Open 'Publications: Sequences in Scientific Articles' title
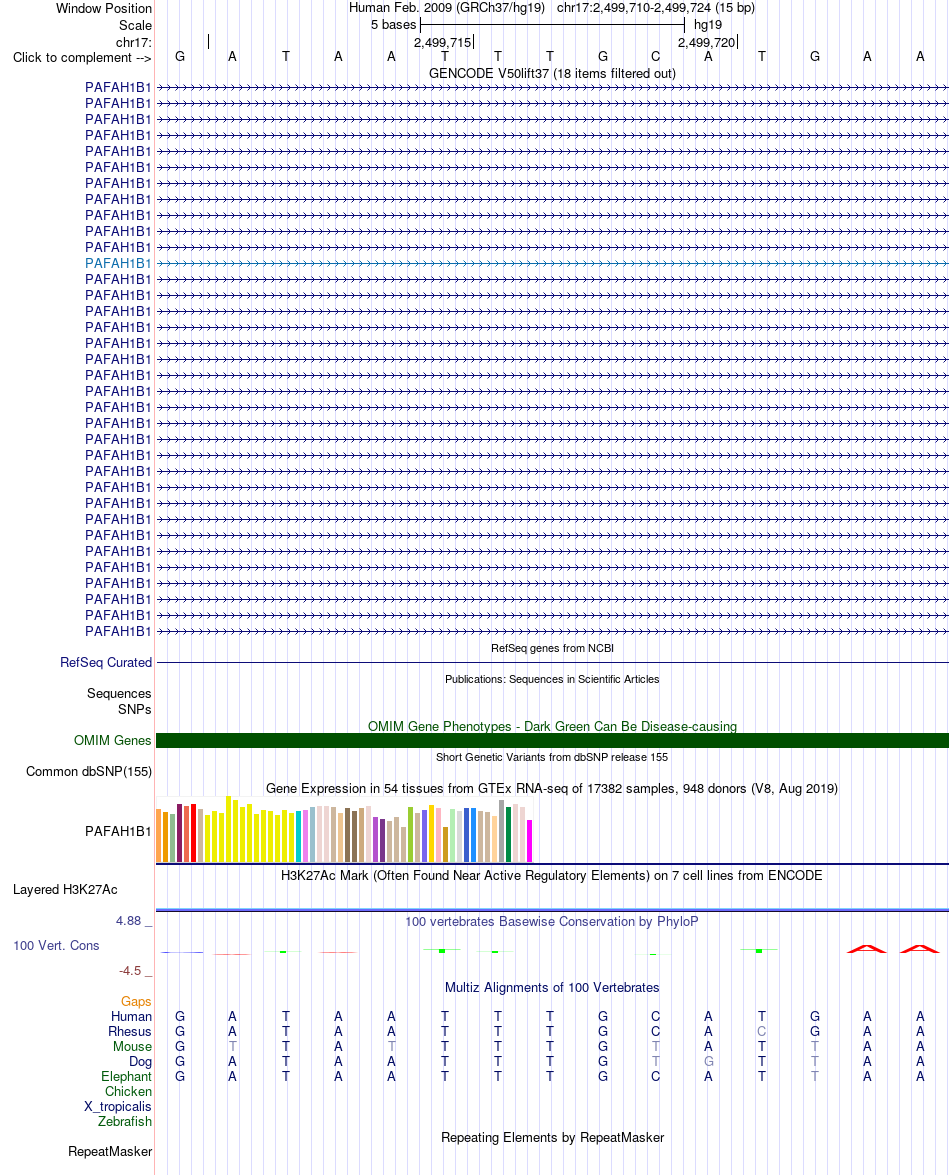 tap(552, 679)
